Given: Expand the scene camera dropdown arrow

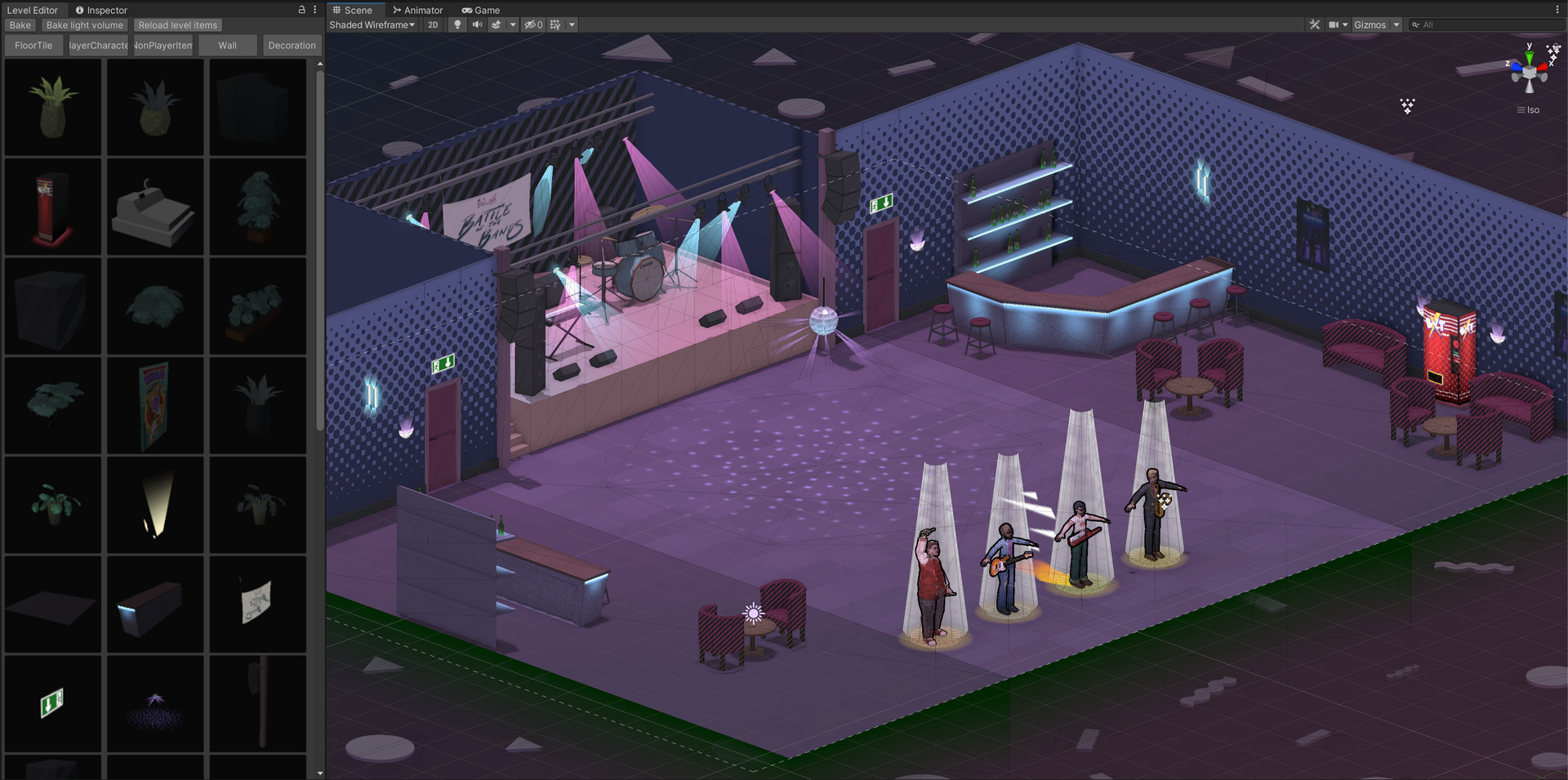Looking at the screenshot, I should [1345, 25].
